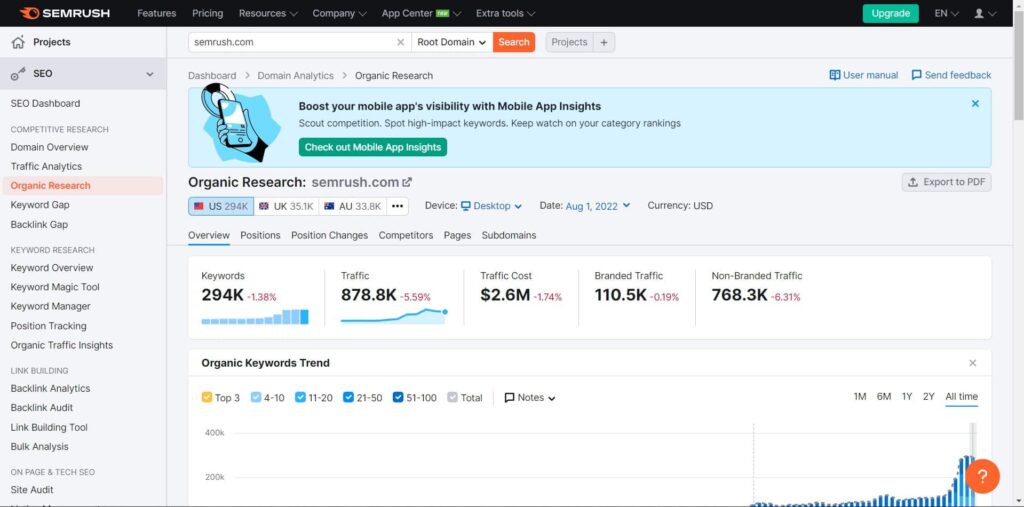This screenshot has height=507, width=1024.
Task: Click the Keywords mini bar chart
Action: (x=255, y=317)
